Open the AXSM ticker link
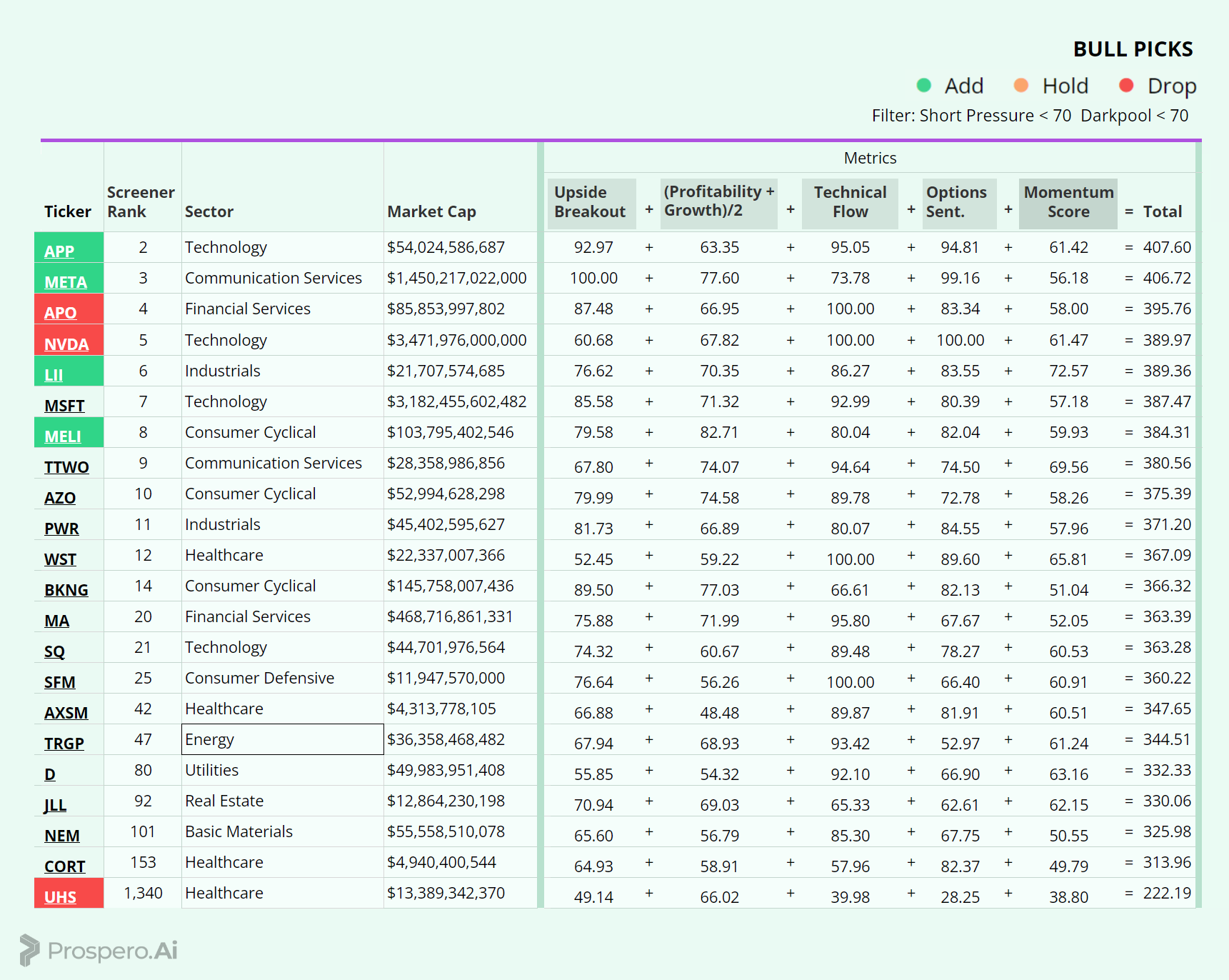The width and height of the screenshot is (1229, 980). (x=66, y=713)
